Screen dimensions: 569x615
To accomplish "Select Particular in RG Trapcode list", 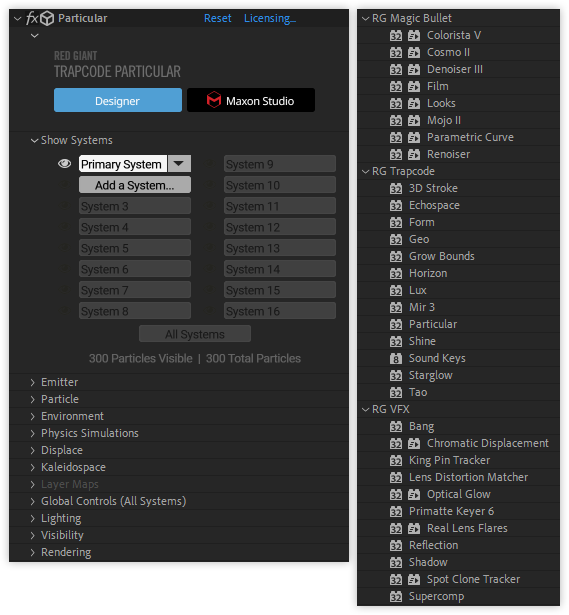I will [433, 324].
